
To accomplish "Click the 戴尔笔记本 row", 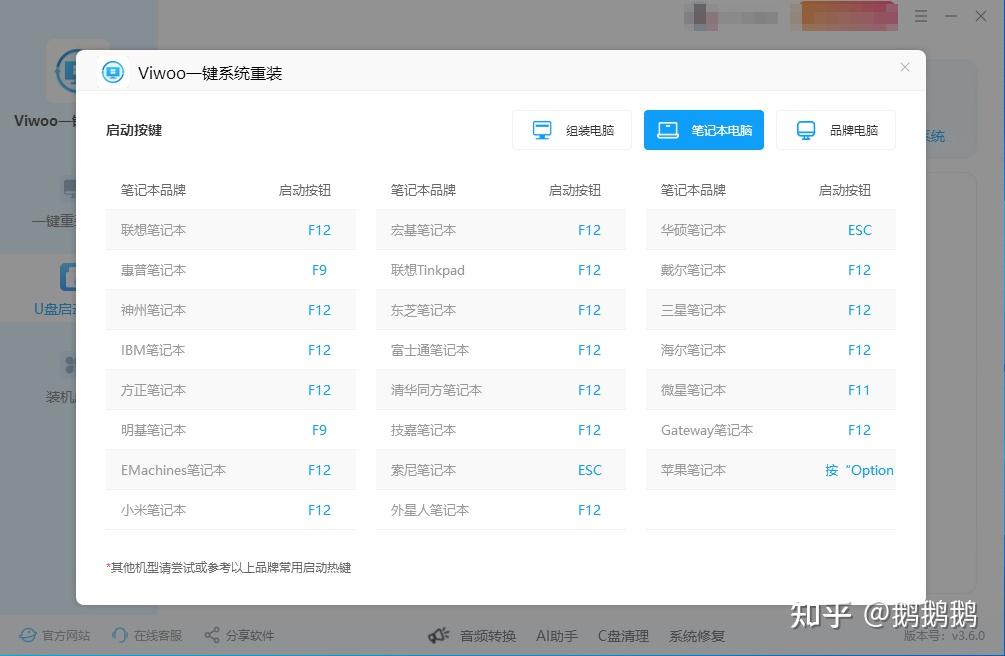I will [x=771, y=270].
